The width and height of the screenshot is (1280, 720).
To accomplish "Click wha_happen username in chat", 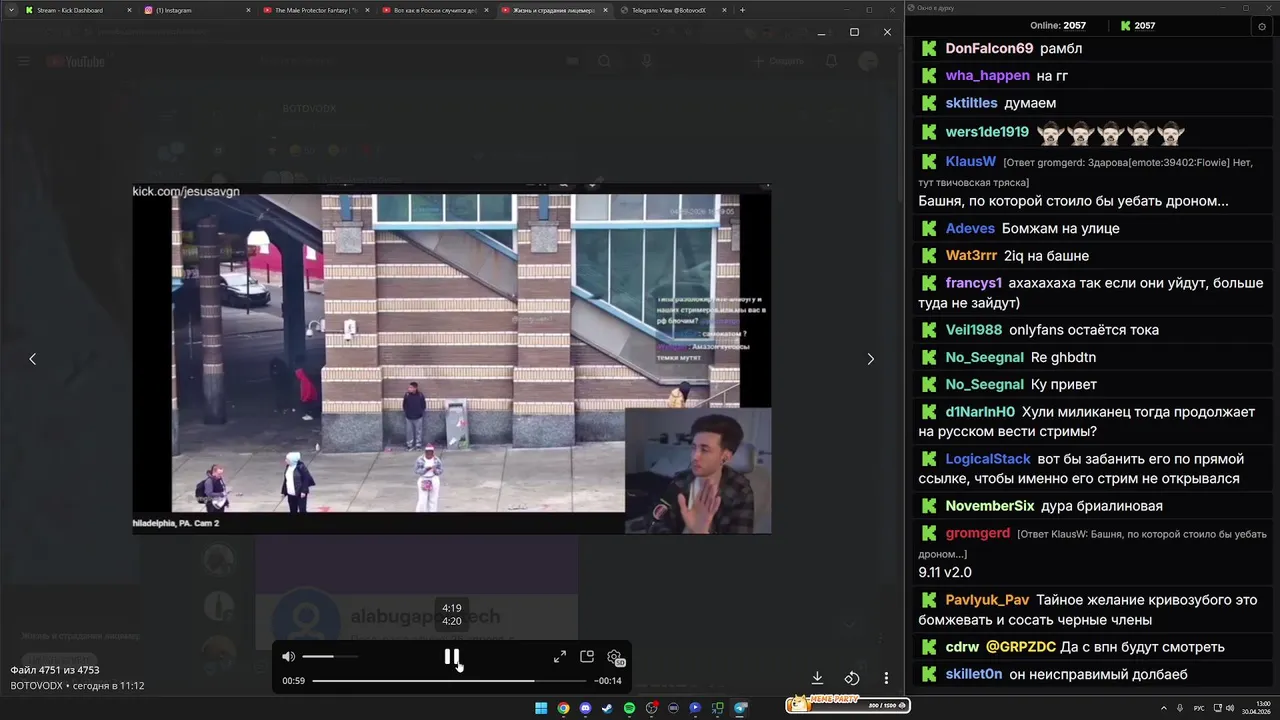I will 987,75.
